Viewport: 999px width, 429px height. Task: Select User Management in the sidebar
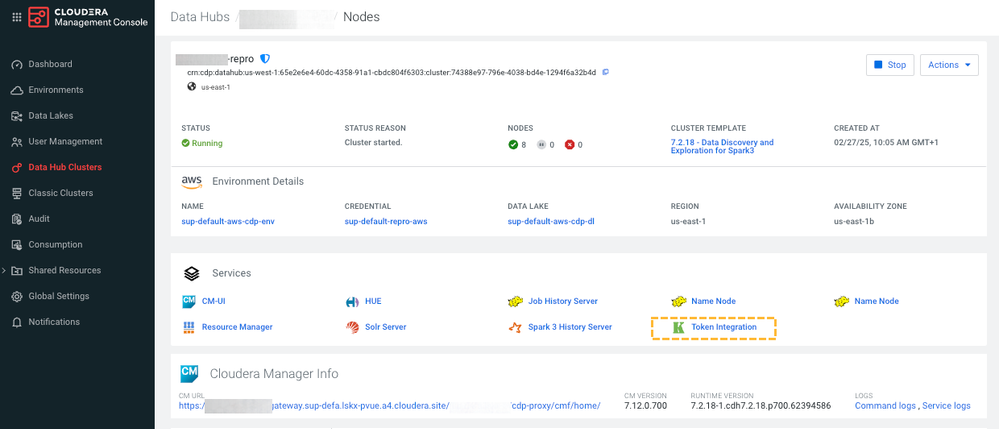(x=65, y=142)
